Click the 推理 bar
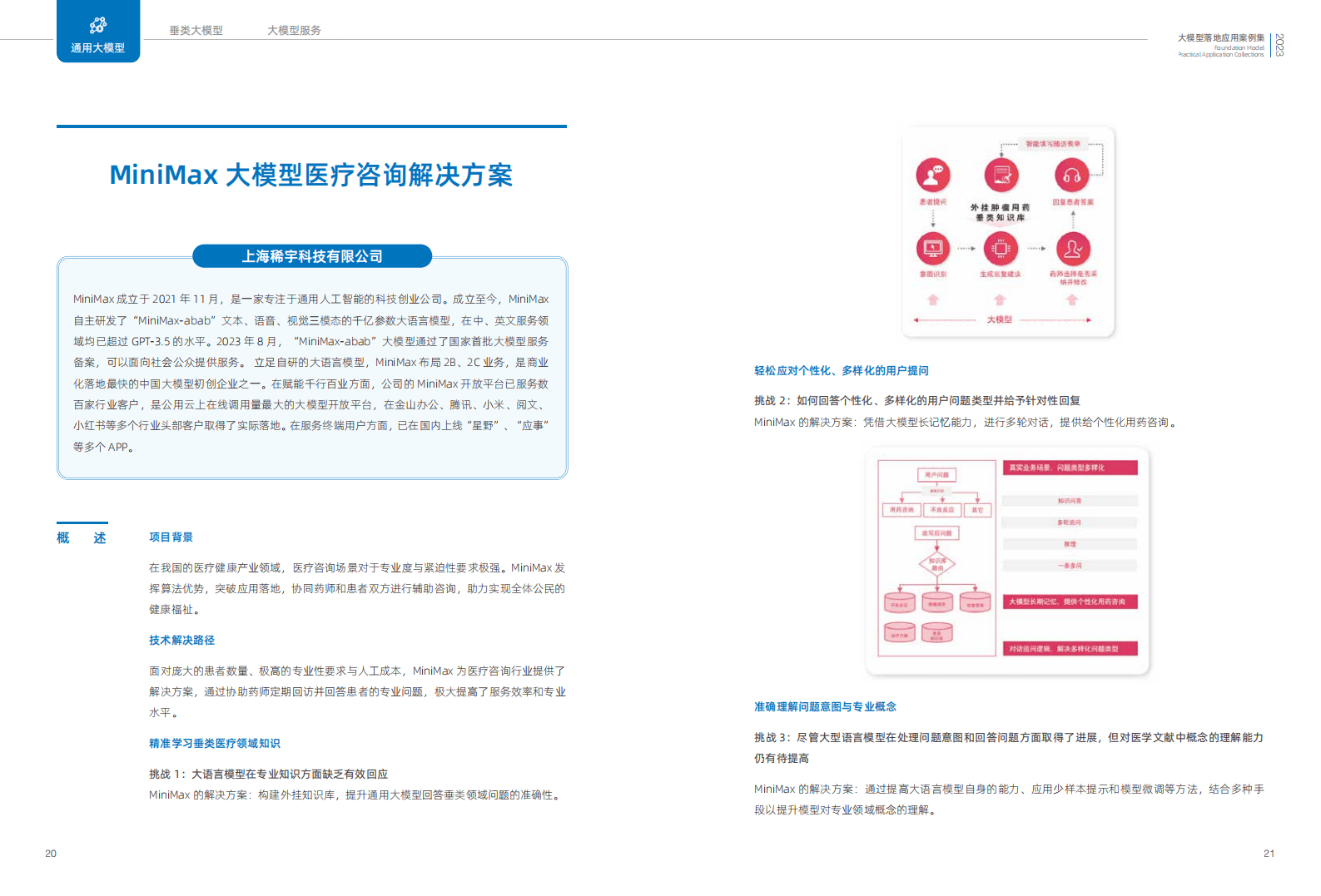This screenshot has height=896, width=1321. pyautogui.click(x=1070, y=544)
